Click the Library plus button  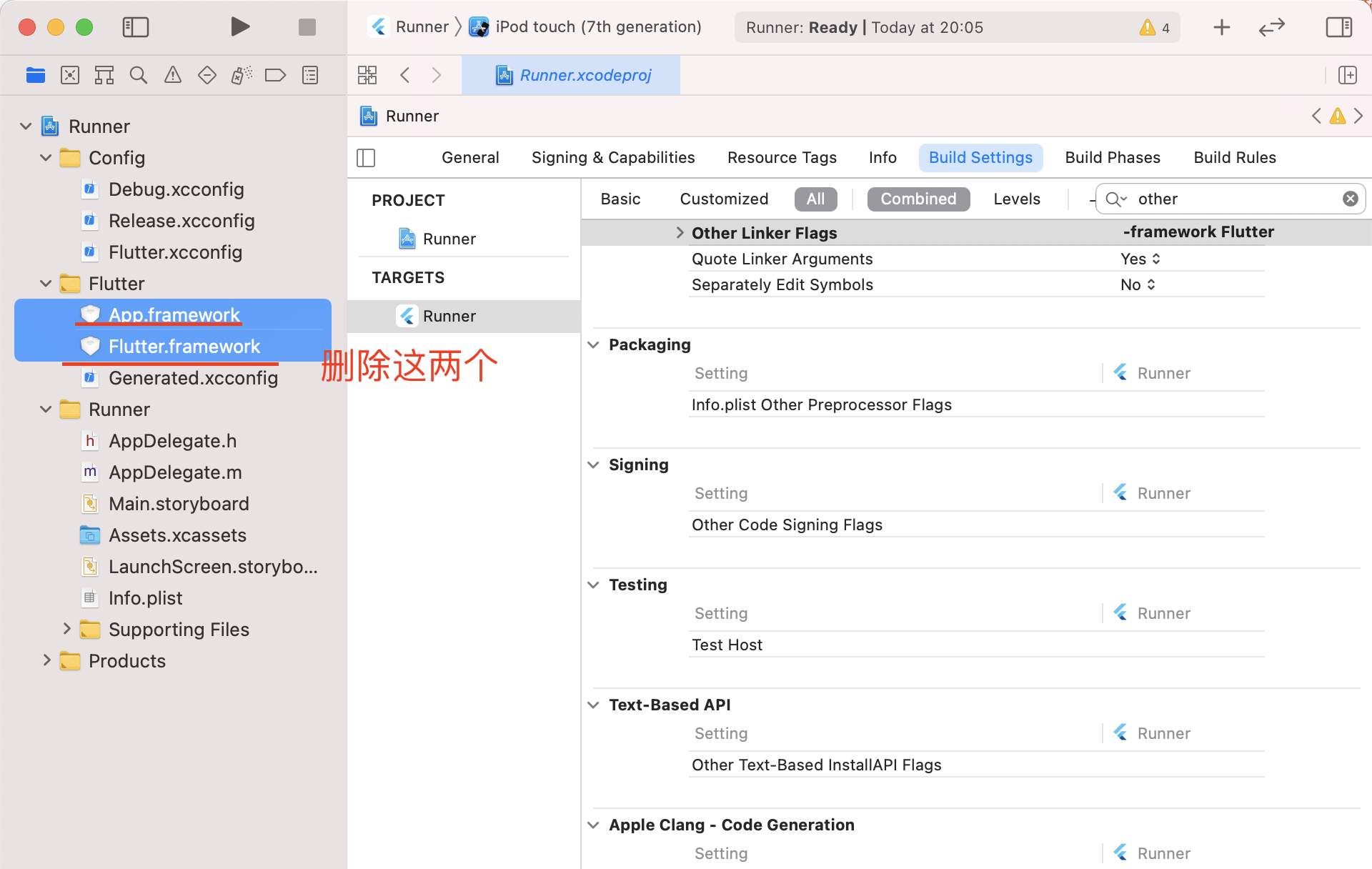click(x=1222, y=27)
